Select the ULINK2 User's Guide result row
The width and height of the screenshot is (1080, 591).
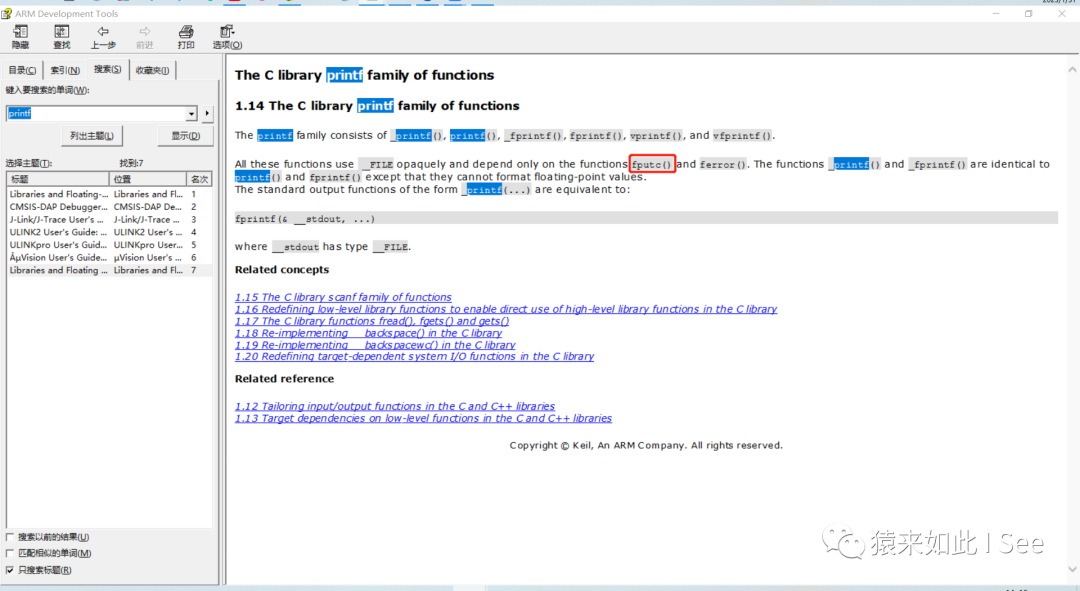110,232
